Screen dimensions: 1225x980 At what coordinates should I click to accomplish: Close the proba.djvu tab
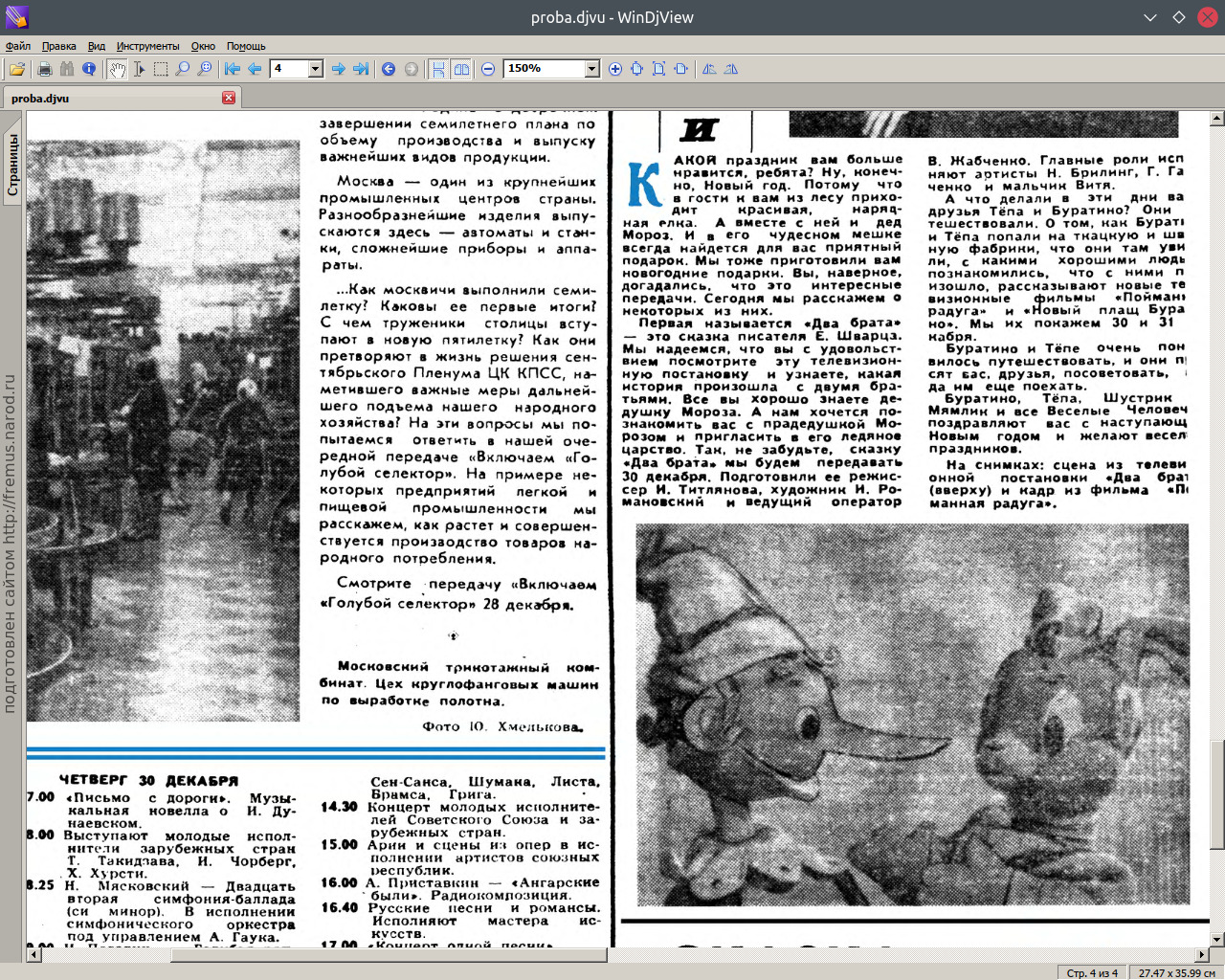click(x=229, y=98)
